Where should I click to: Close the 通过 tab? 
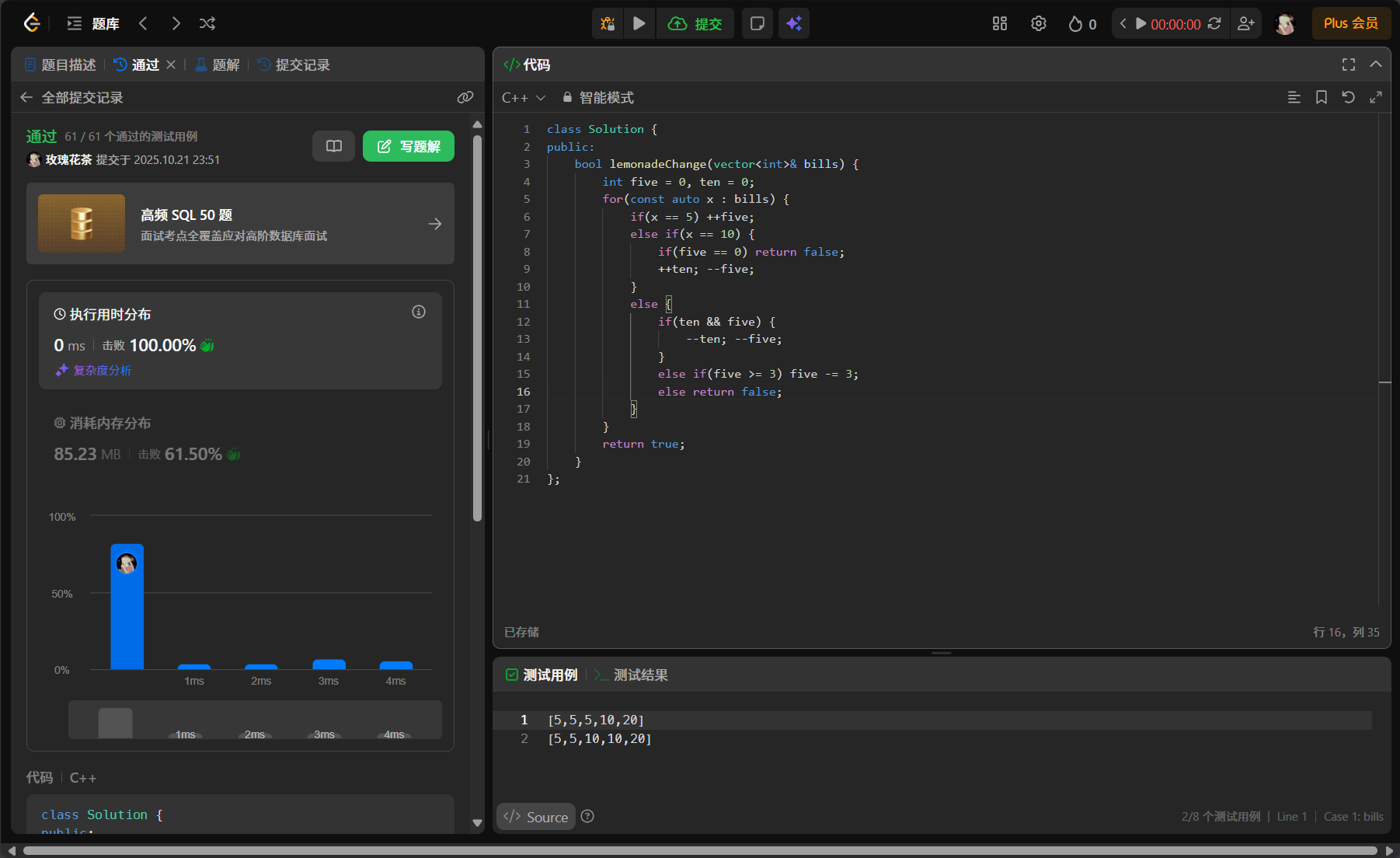[x=171, y=65]
